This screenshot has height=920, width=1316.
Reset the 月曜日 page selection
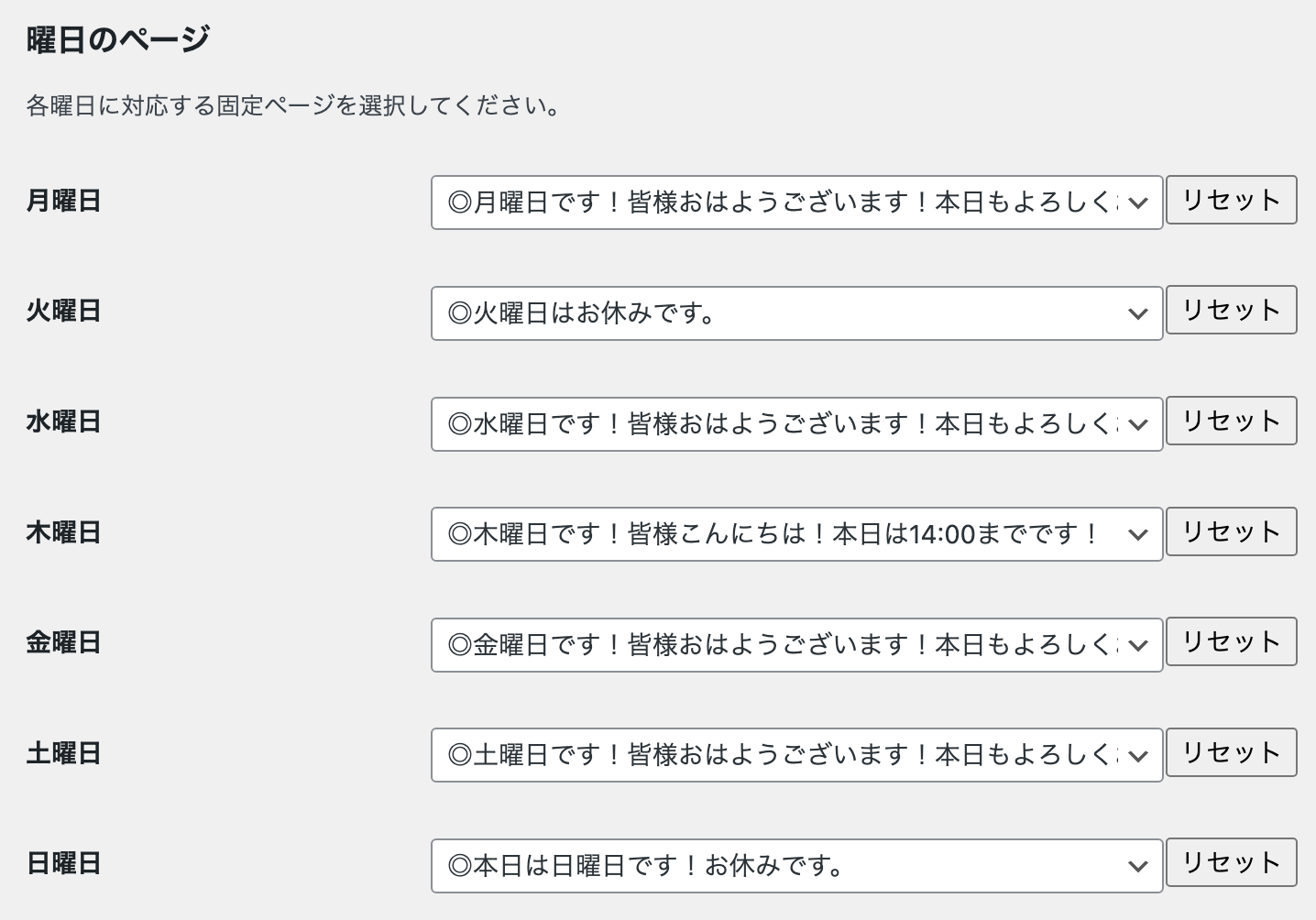pyautogui.click(x=1231, y=200)
